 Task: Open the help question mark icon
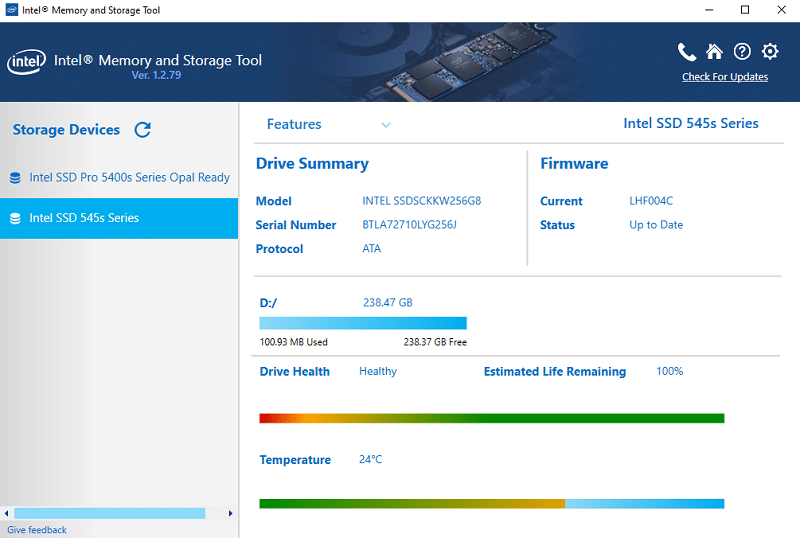click(x=742, y=52)
